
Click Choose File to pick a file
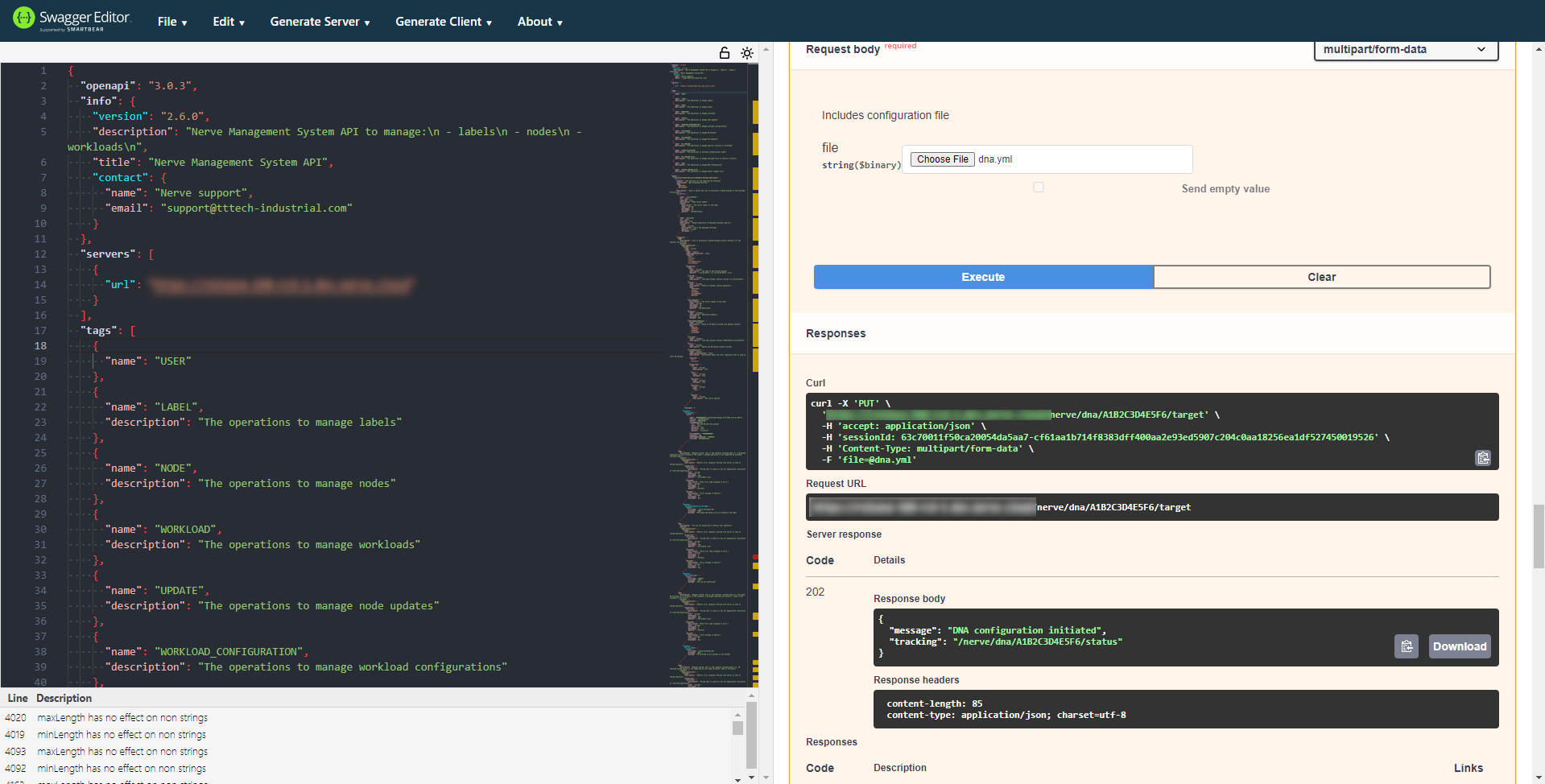(942, 159)
